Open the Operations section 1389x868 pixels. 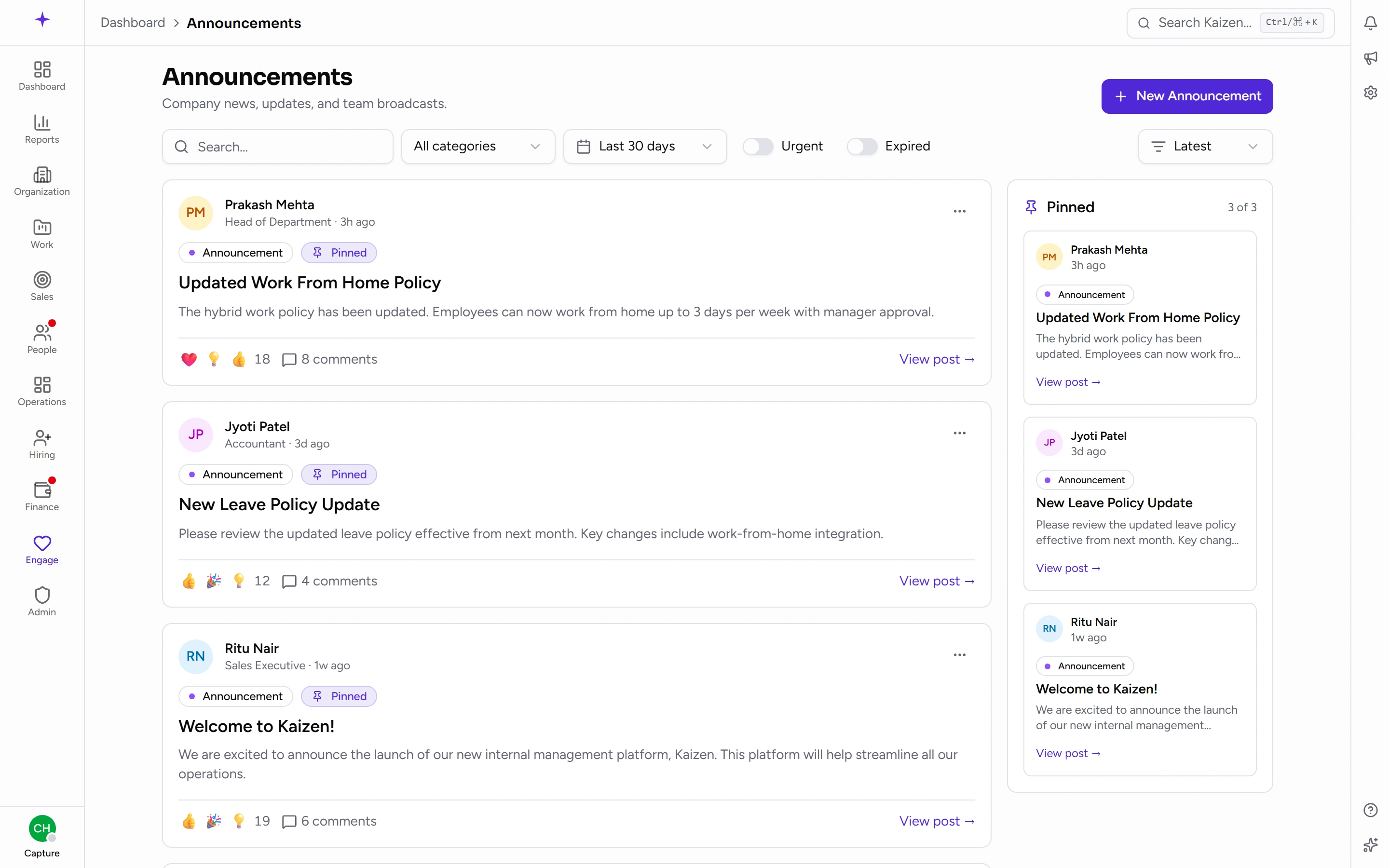(42, 392)
